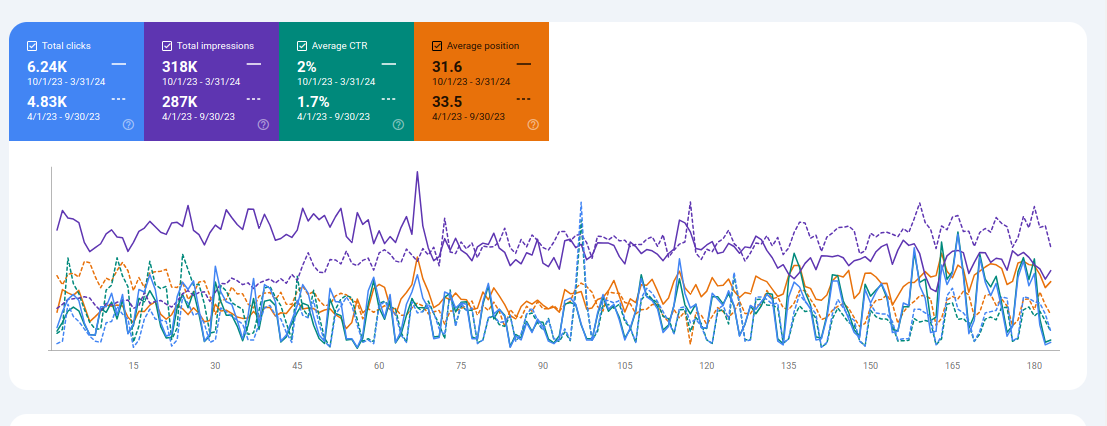Click the Total clicks label
The image size is (1107, 426).
tap(66, 46)
